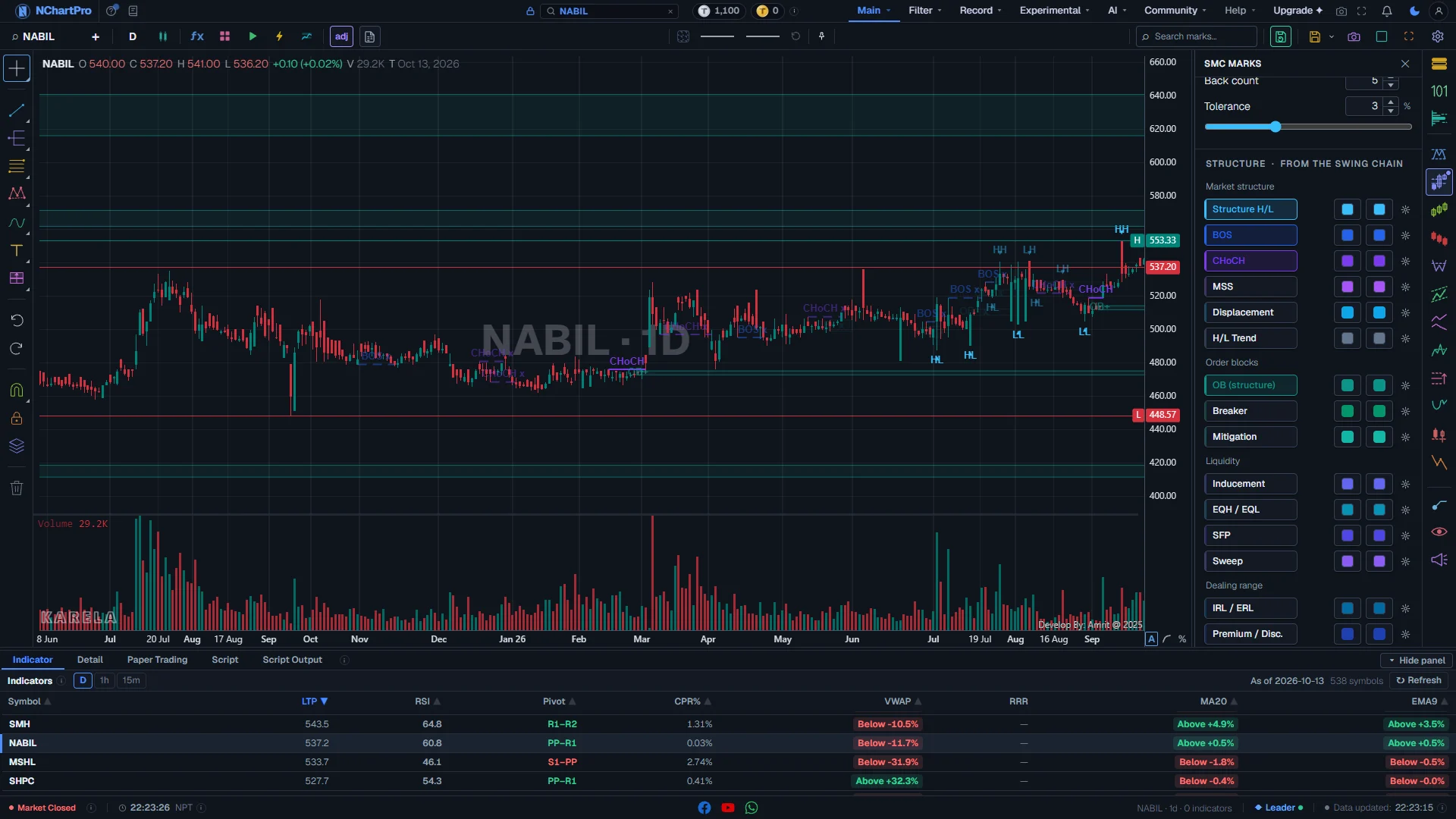This screenshot has width=1456, height=819.
Task: Open the Help dropdown menu
Action: click(x=1240, y=11)
